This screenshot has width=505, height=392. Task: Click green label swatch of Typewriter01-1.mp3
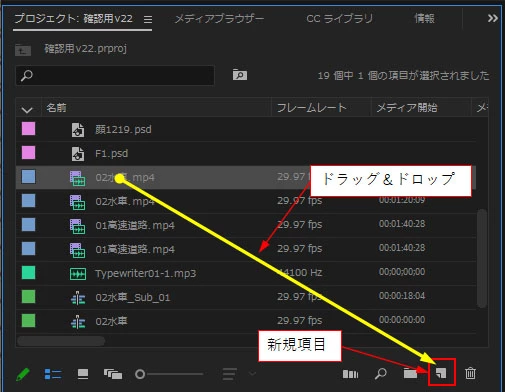(x=28, y=273)
